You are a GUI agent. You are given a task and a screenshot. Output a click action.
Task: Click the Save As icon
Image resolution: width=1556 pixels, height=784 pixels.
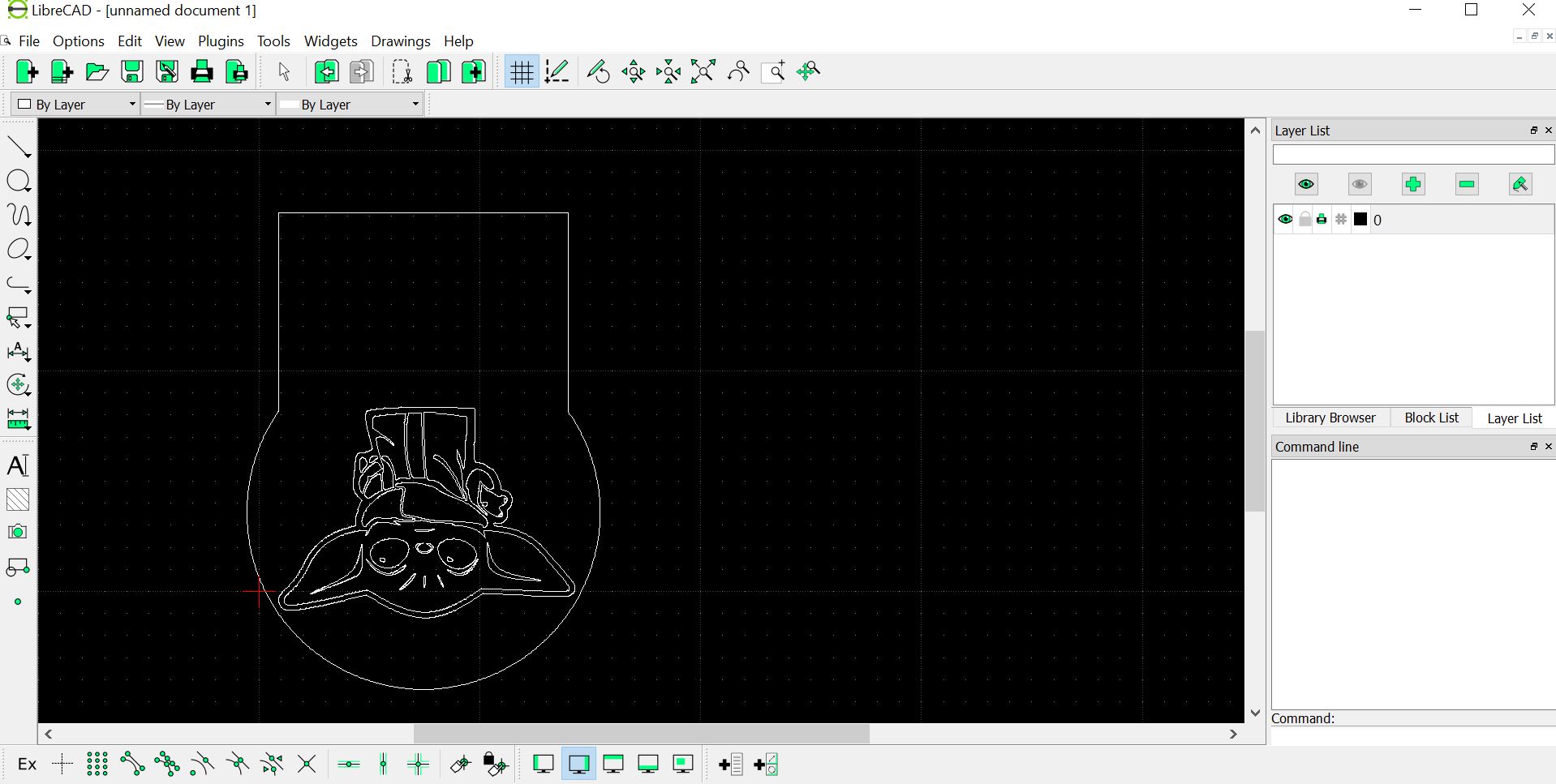pyautogui.click(x=167, y=71)
